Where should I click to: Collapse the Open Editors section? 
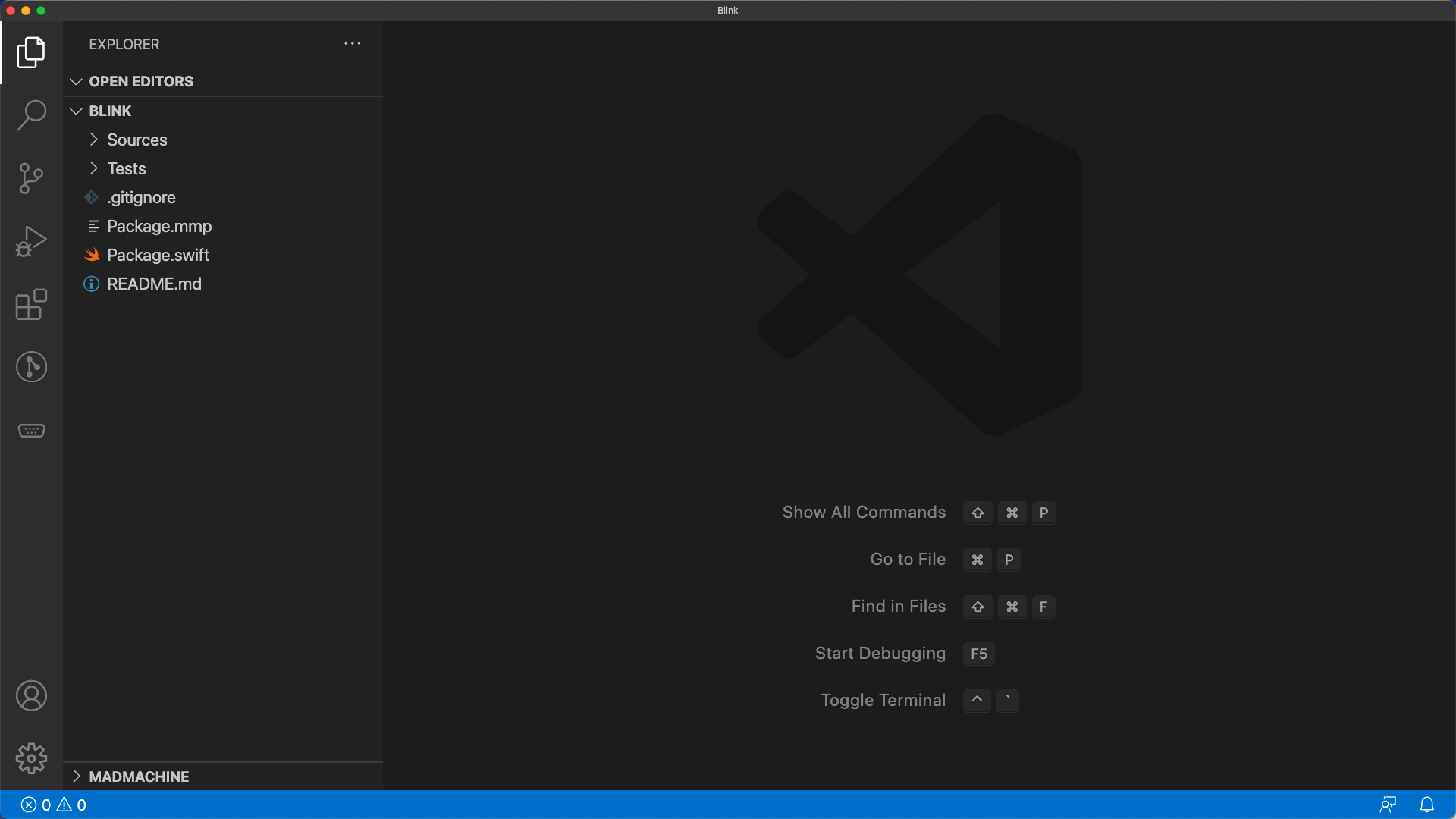coord(76,81)
